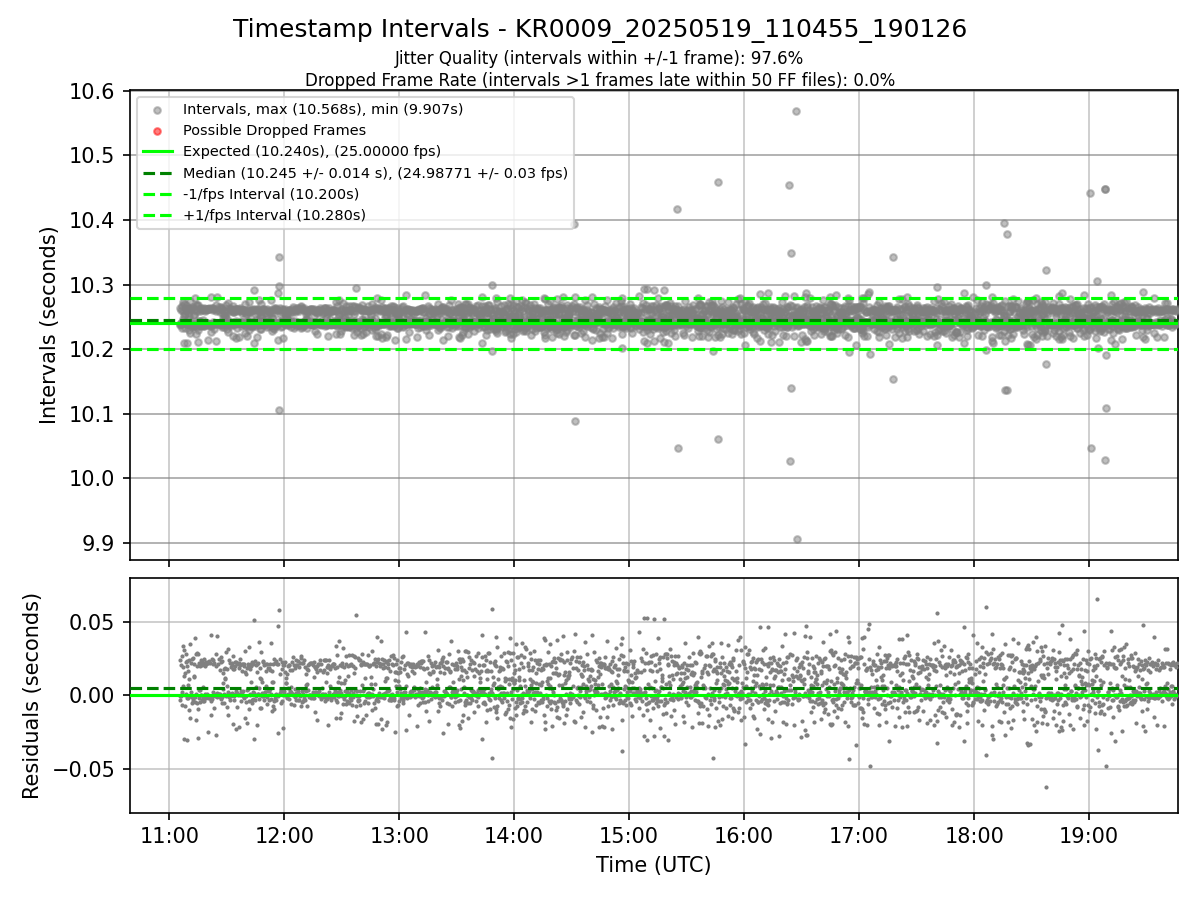Click legend entry 'Possible Dropped Frames'

coord(274,130)
